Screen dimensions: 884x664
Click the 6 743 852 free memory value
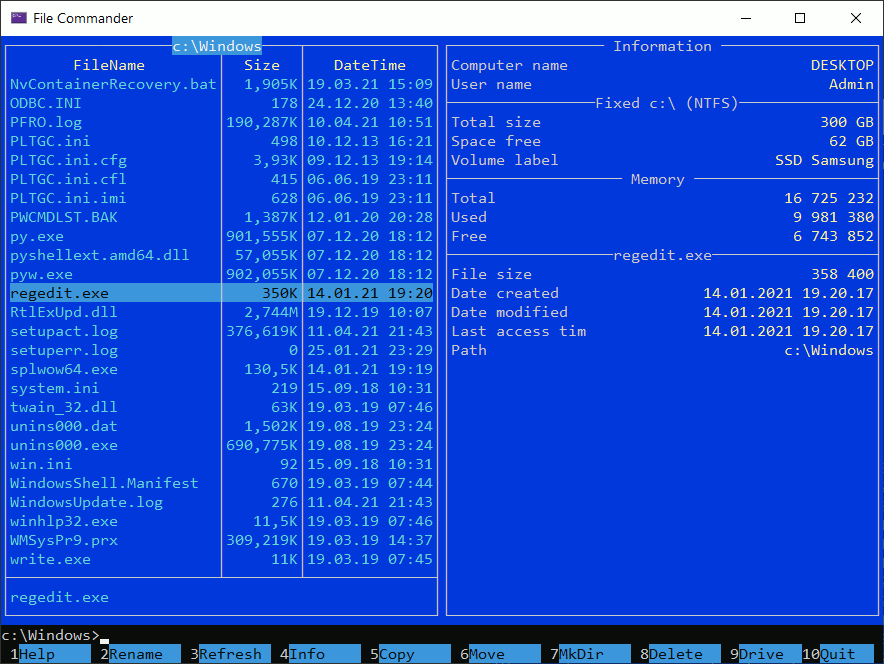tap(833, 236)
